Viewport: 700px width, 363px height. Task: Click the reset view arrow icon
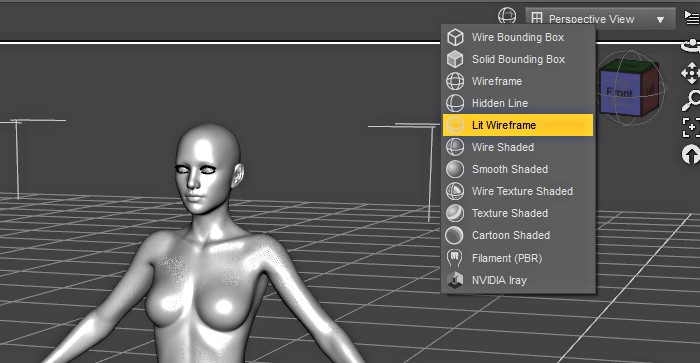coord(691,154)
